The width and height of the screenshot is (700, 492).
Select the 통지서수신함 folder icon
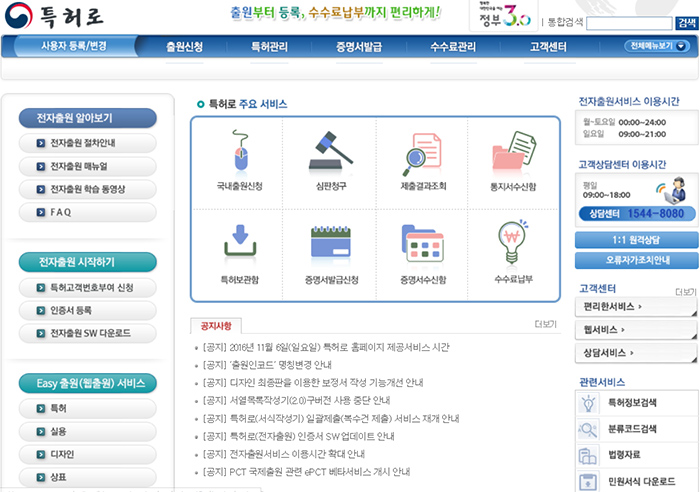513,153
